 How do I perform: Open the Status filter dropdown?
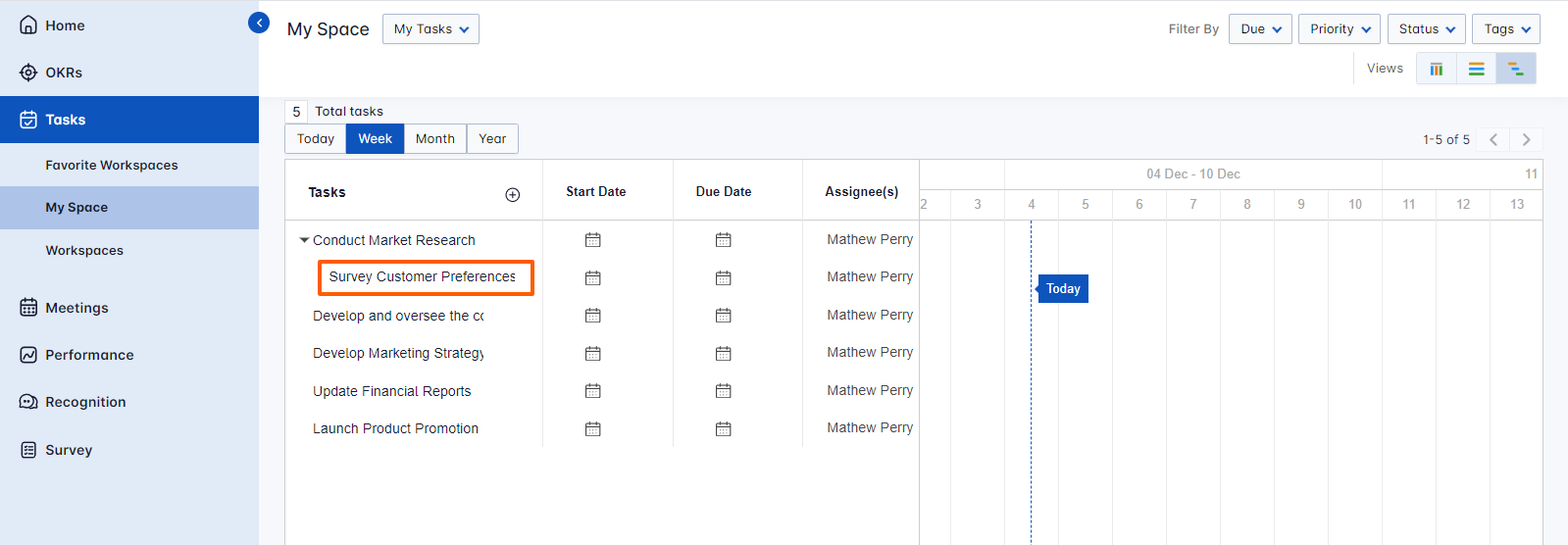(1427, 29)
